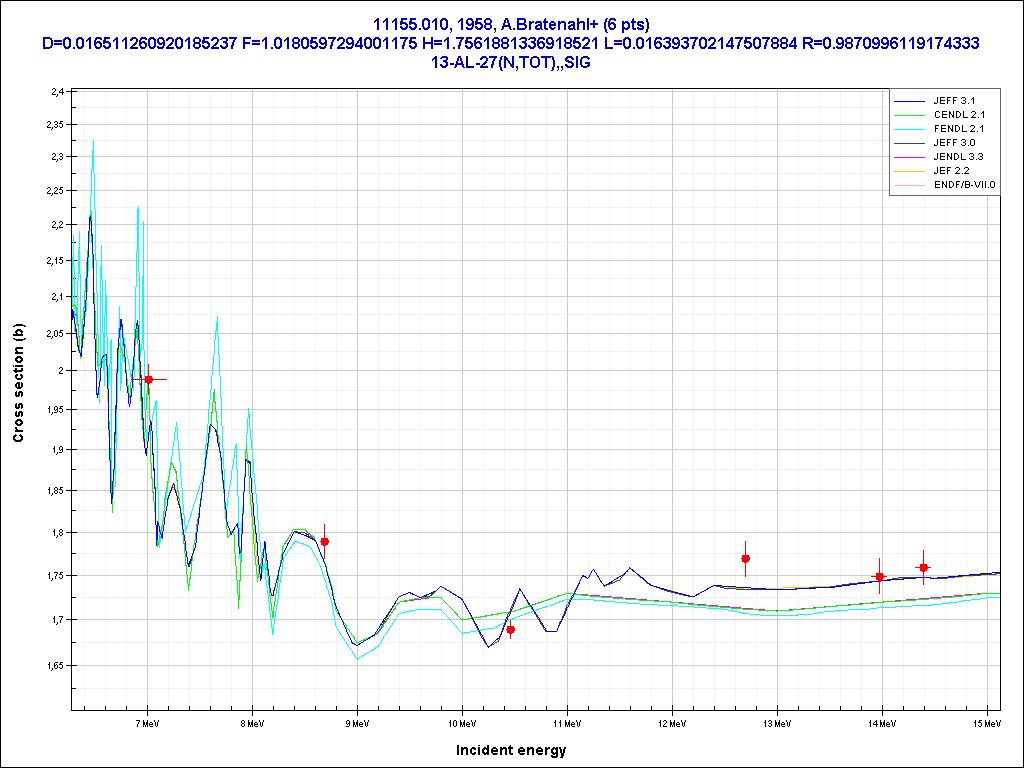
Task: Click the 'Cross section (b)' axis label
Action: pos(18,384)
